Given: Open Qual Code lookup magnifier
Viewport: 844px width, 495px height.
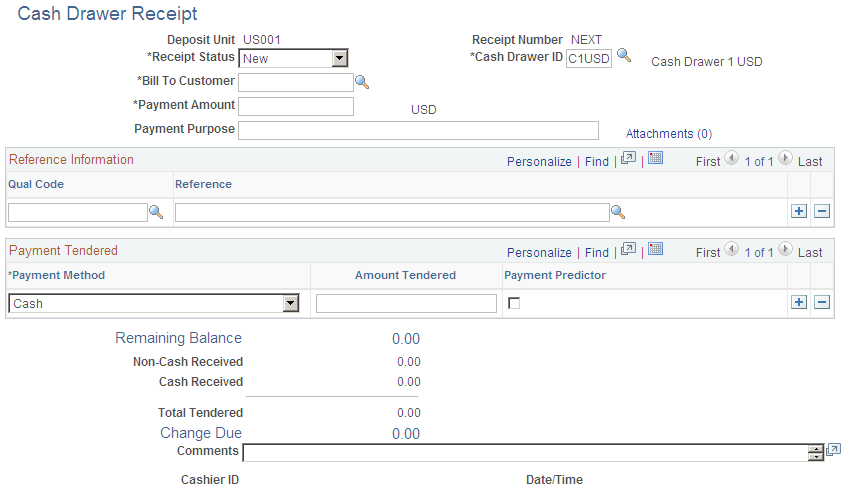Looking at the screenshot, I should click(156, 212).
